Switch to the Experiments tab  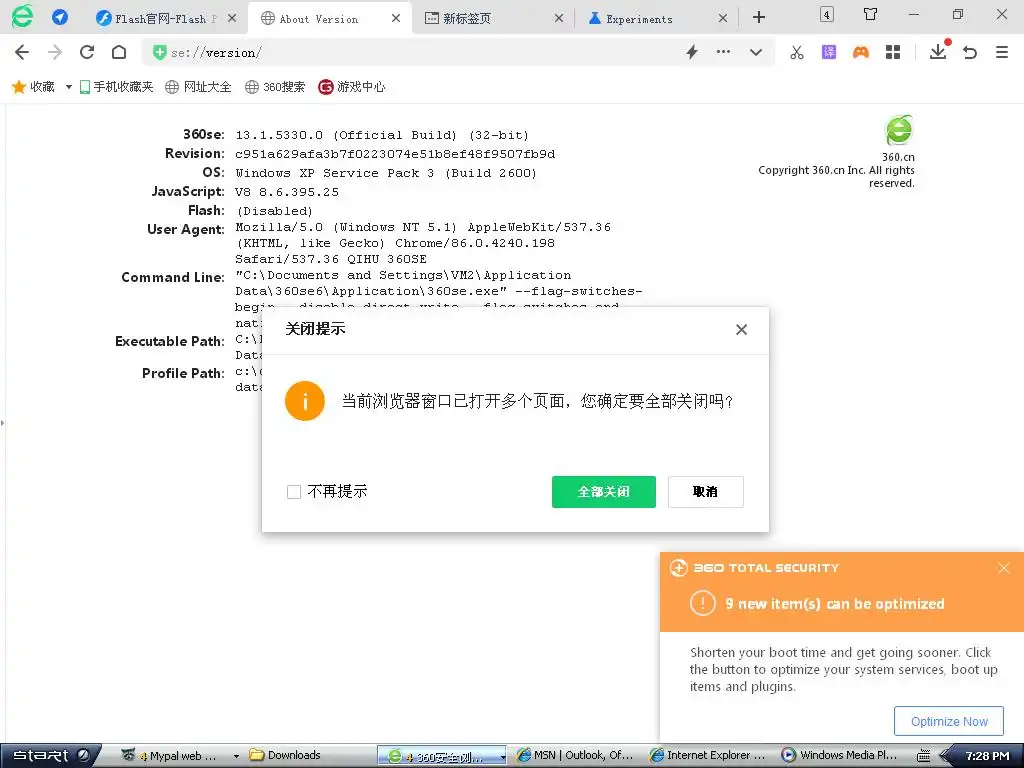(x=639, y=19)
